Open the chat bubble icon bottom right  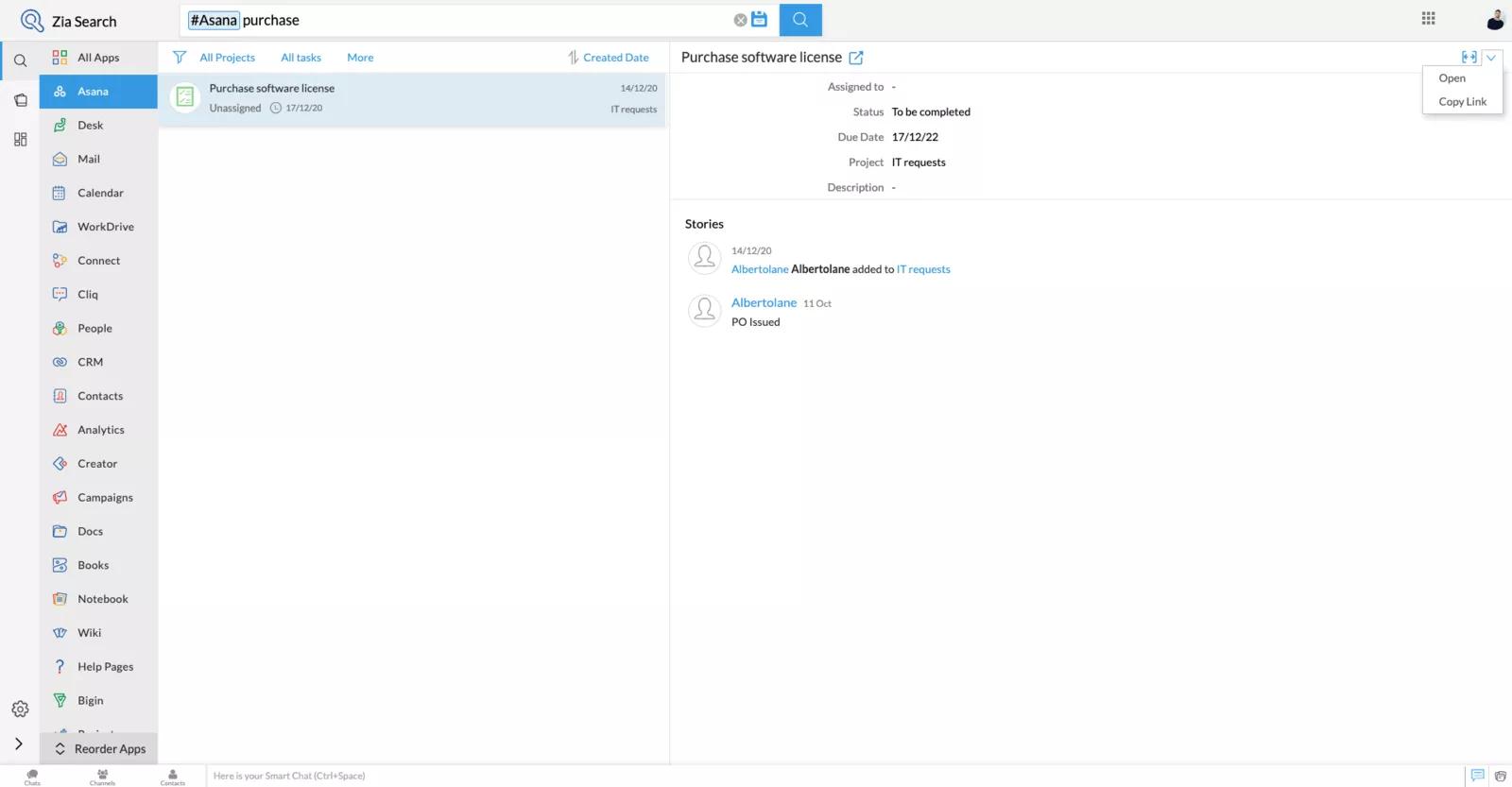pos(1477,776)
